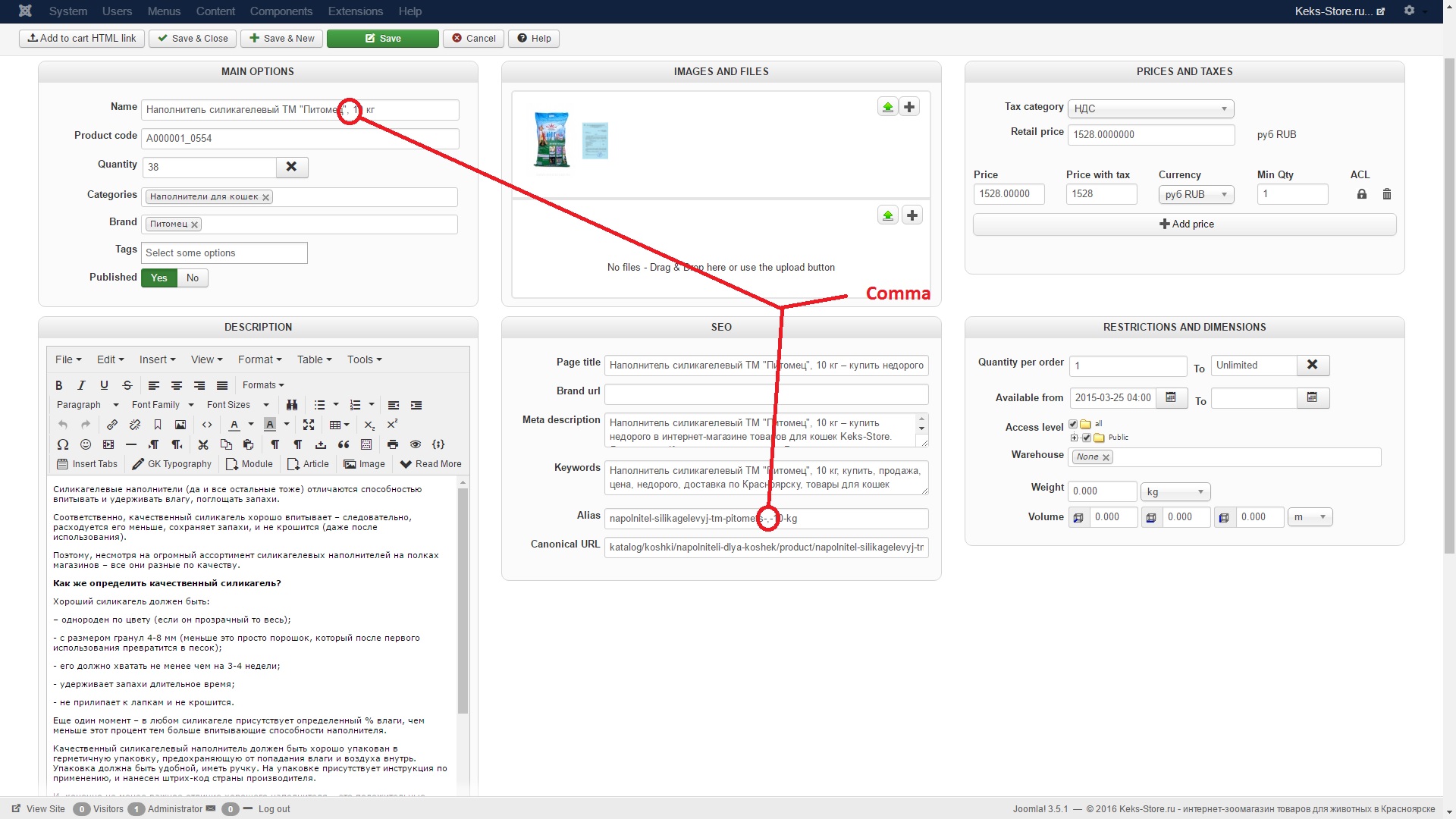Viewport: 1456px width, 819px height.
Task: Open the Font Family dropdown
Action: click(x=162, y=405)
